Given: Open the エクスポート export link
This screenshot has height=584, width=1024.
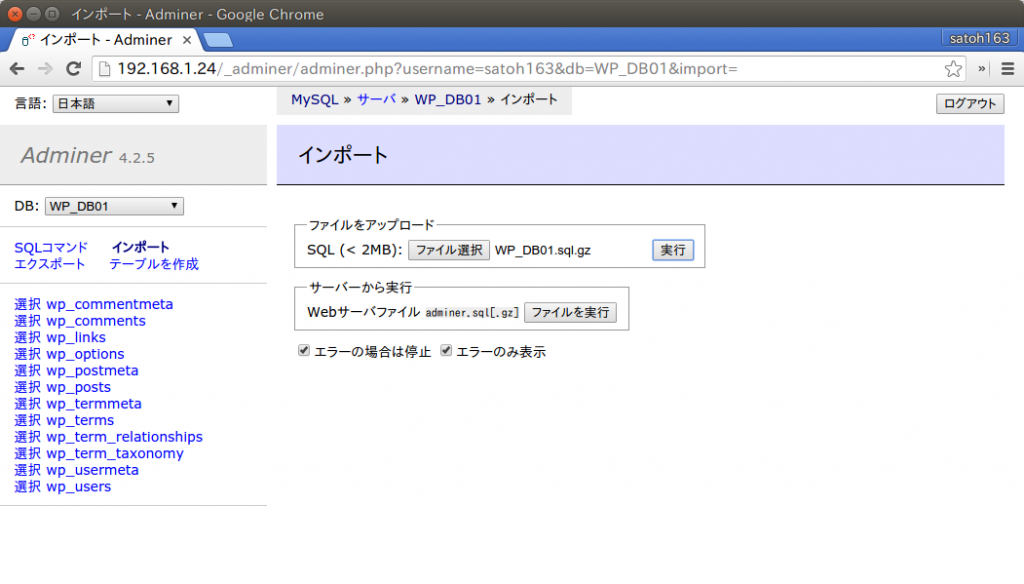Looking at the screenshot, I should pos(50,264).
